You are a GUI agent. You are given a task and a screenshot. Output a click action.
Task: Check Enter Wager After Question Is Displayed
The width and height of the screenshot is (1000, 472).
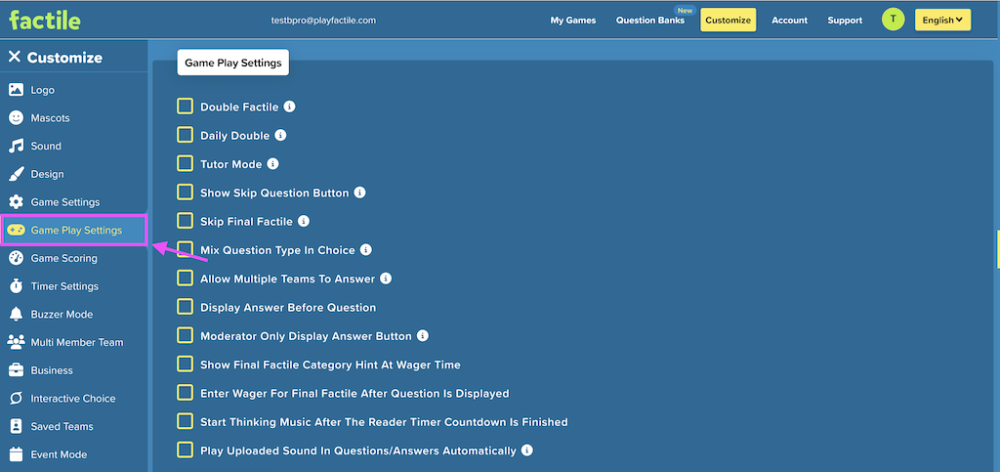(185, 392)
